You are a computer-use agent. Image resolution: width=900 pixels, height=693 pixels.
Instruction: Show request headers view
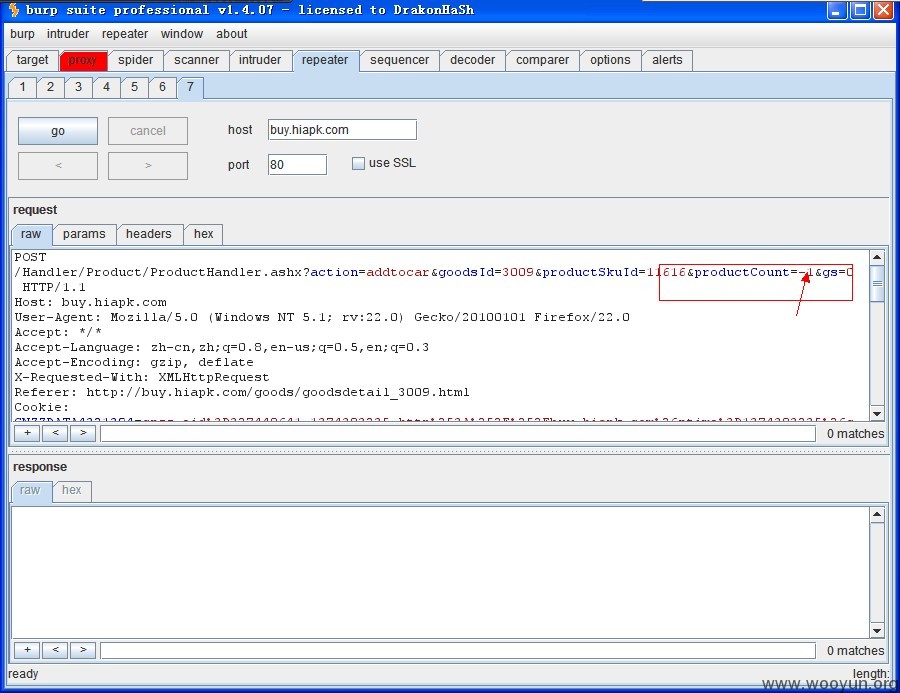(x=149, y=234)
